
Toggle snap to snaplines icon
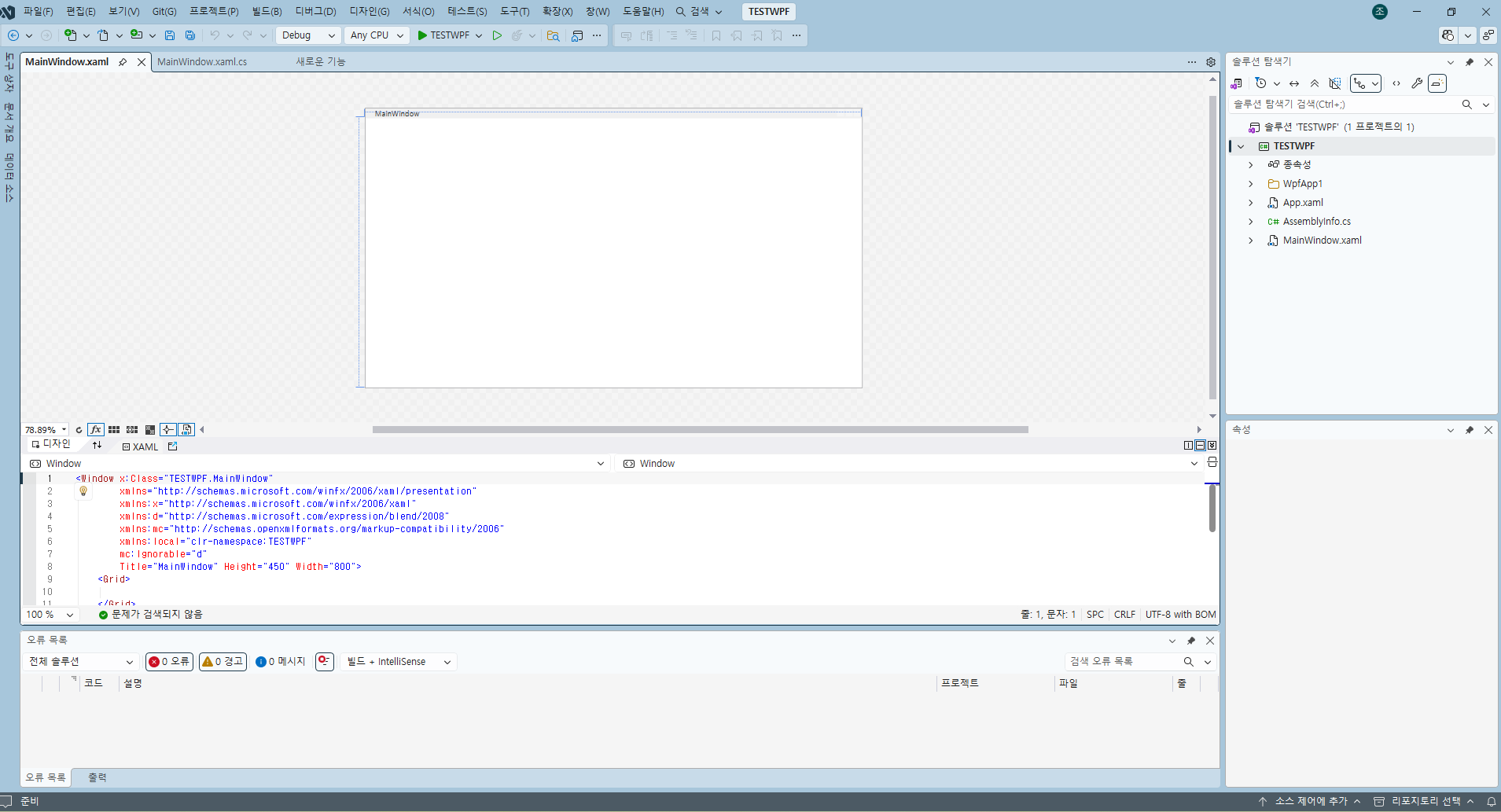pyautogui.click(x=168, y=430)
